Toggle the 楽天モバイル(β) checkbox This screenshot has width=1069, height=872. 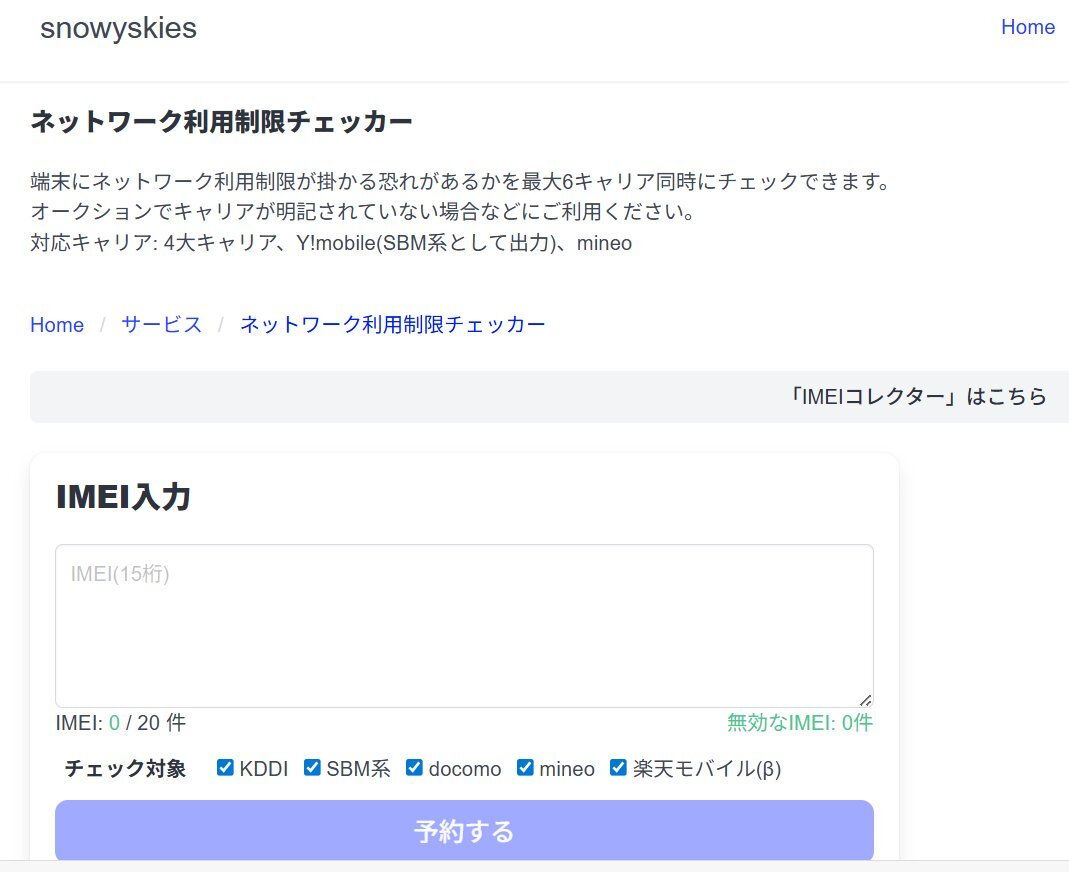click(x=618, y=768)
